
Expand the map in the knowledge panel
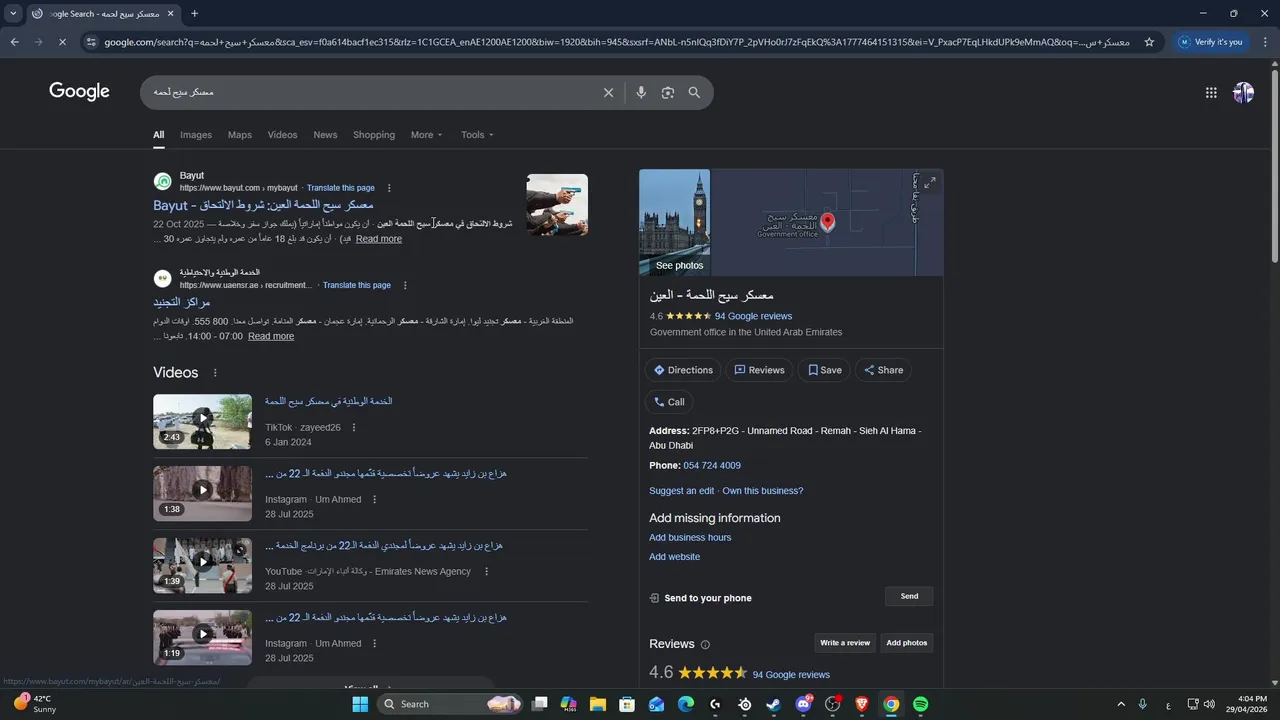pyautogui.click(x=929, y=183)
